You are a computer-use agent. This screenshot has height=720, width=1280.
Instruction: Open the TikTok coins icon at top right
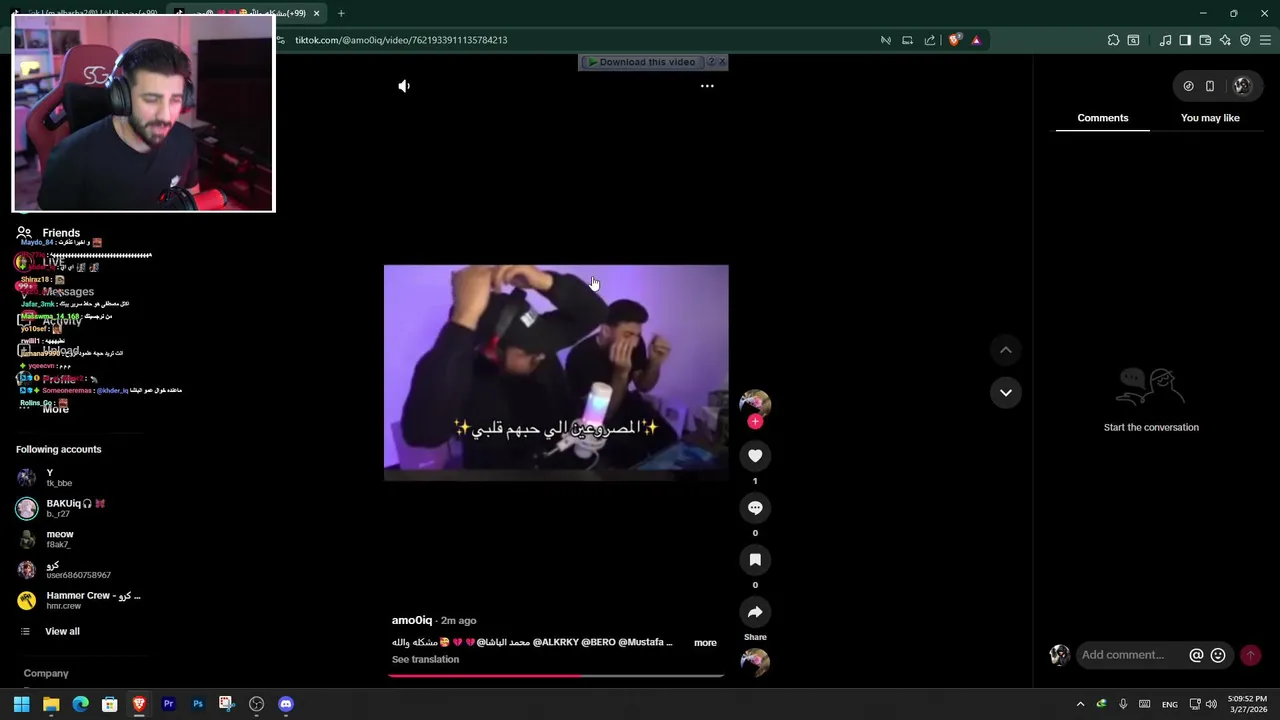[1188, 86]
